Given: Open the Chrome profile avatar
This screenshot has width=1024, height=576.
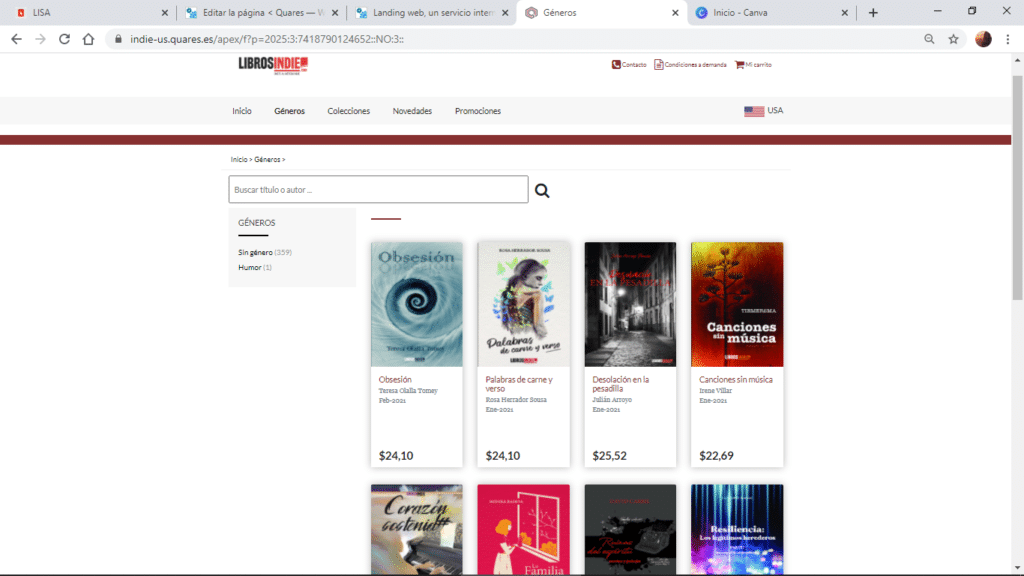Looking at the screenshot, I should tap(983, 39).
